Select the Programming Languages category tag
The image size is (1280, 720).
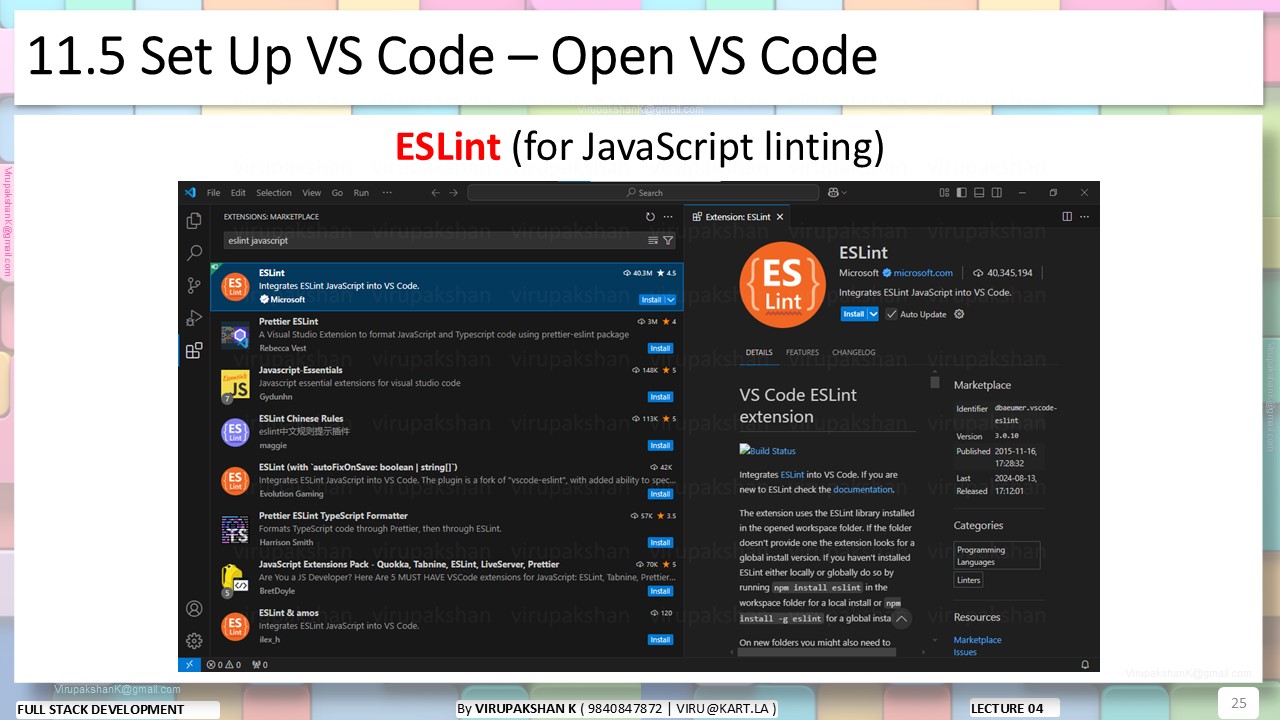[x=997, y=555]
